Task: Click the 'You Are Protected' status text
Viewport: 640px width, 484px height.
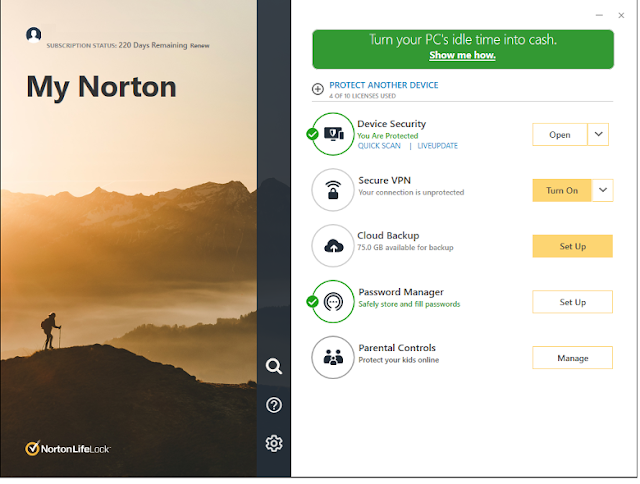Action: point(388,135)
